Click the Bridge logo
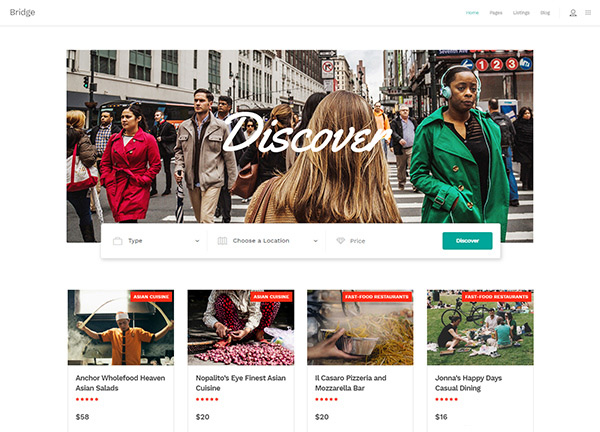Viewport: 600px width, 432px height. 22,12
